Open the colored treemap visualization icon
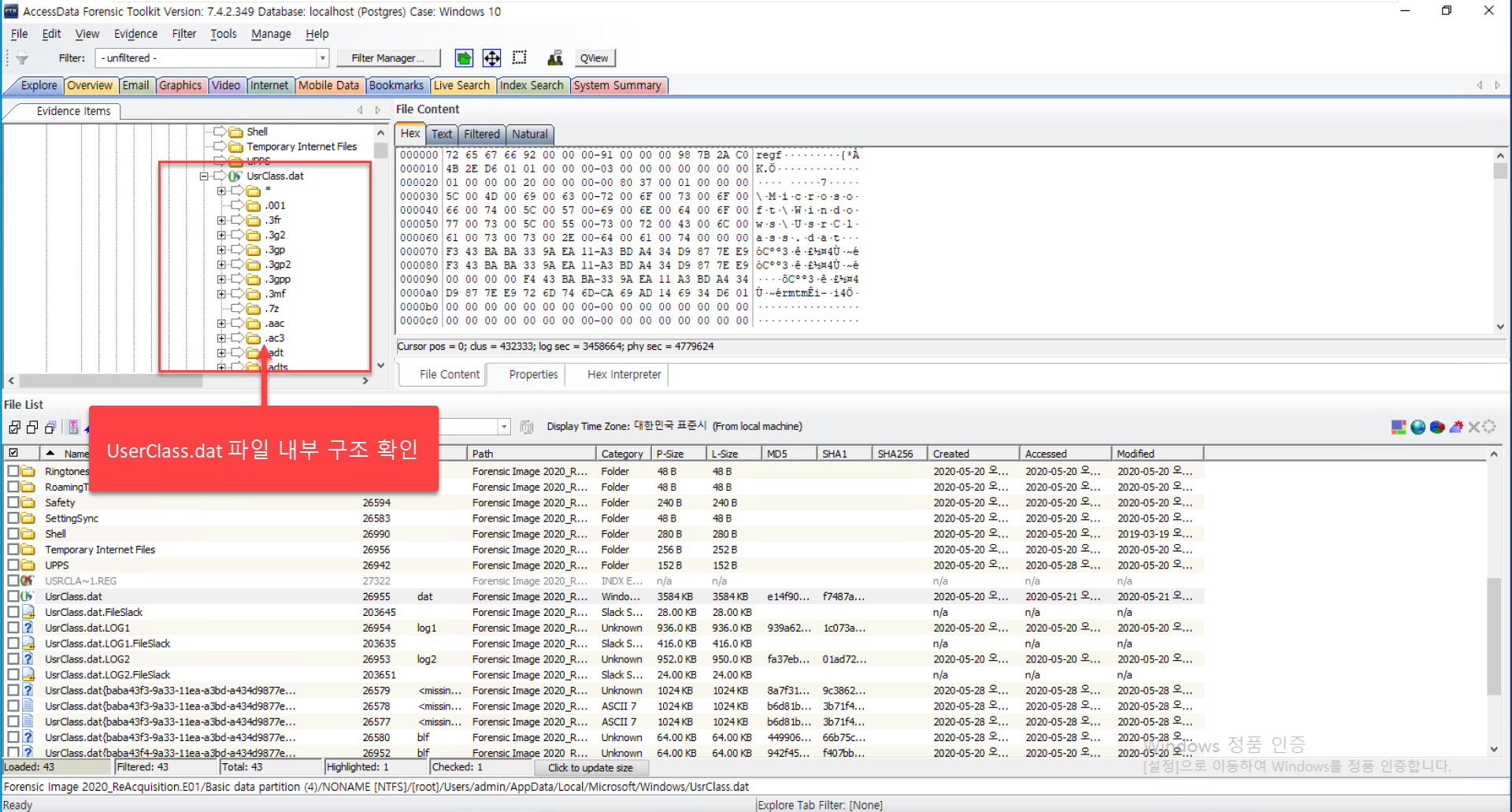This screenshot has width=1512, height=812. coord(1399,427)
